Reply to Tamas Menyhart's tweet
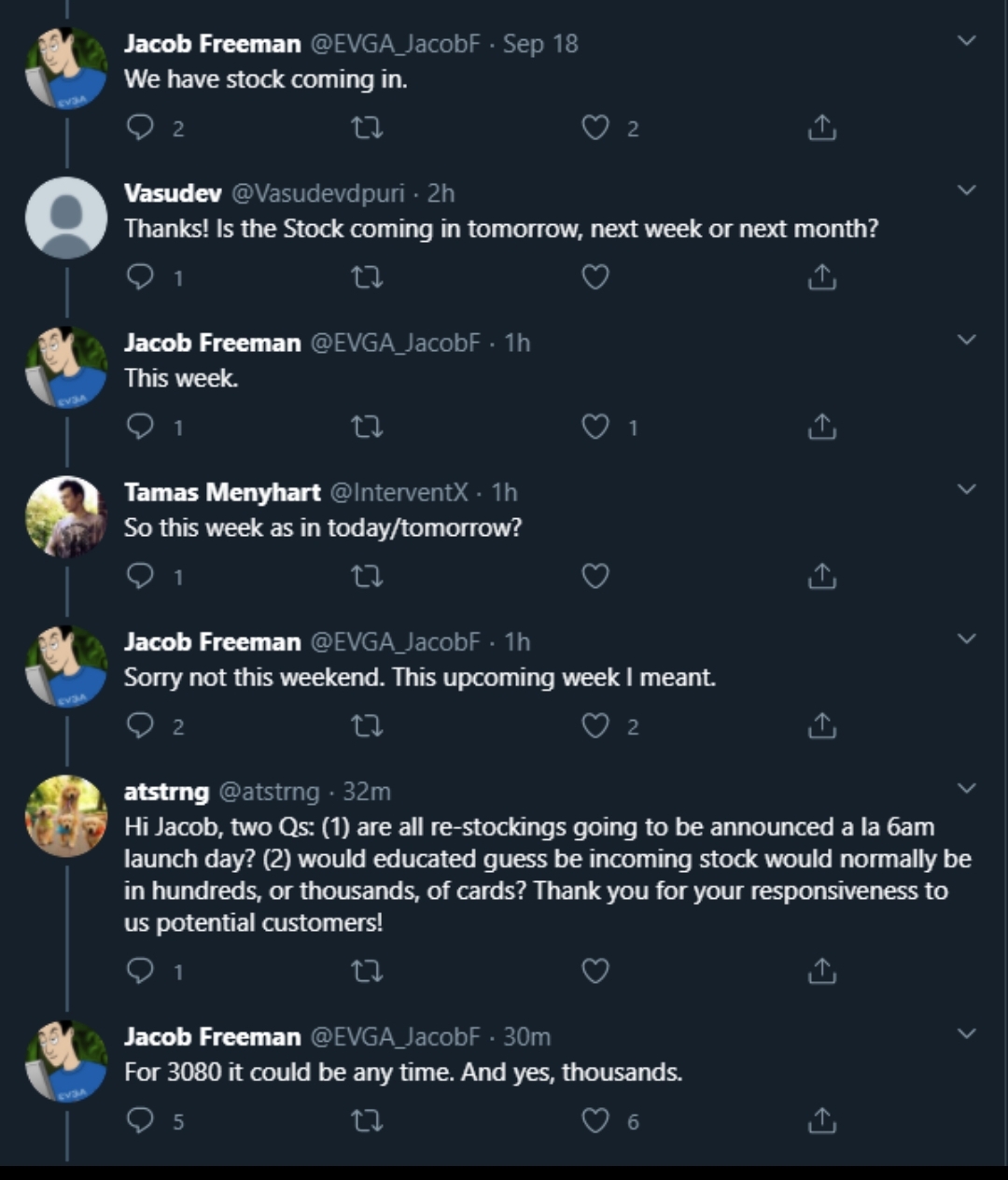Image resolution: width=1008 pixels, height=1180 pixels. [x=140, y=576]
